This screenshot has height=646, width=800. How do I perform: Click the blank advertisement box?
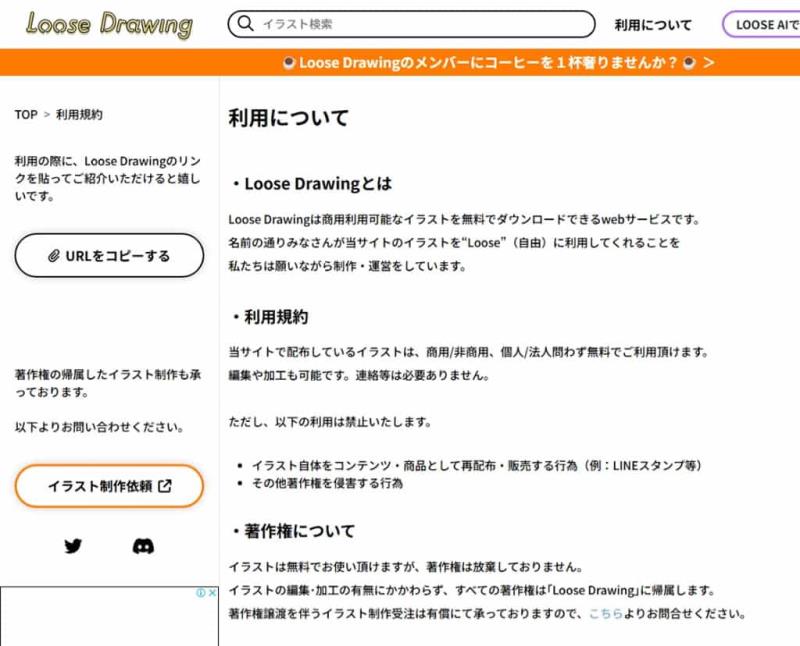109,616
